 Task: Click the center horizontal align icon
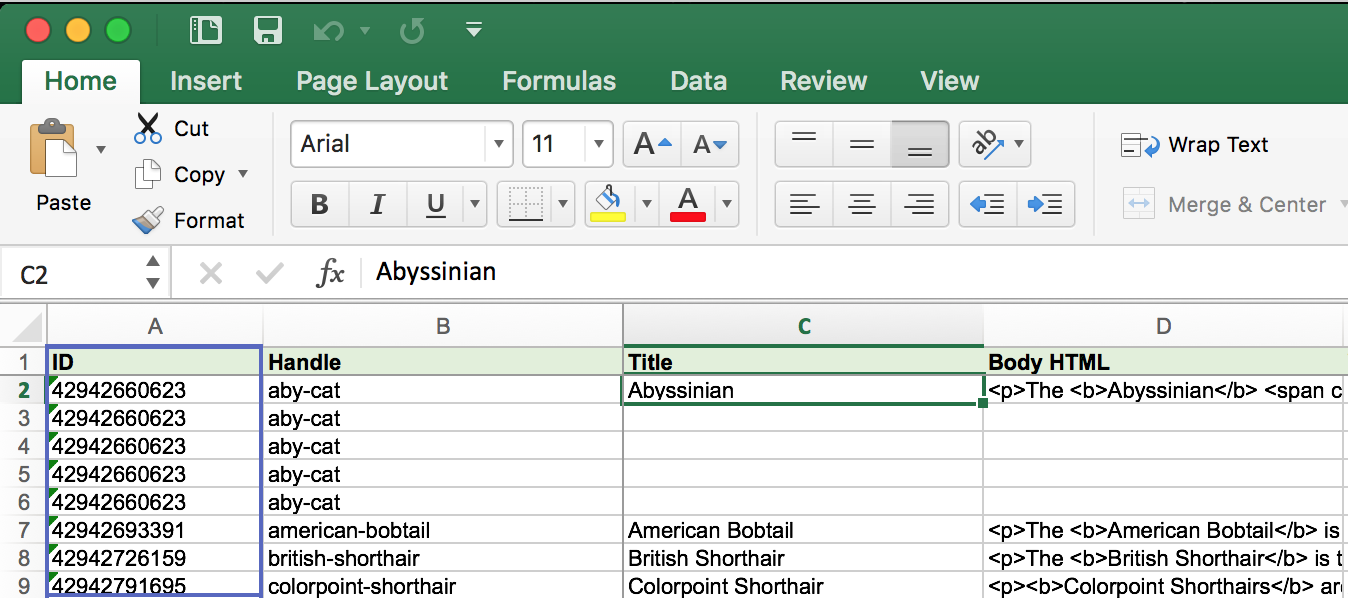pos(862,204)
